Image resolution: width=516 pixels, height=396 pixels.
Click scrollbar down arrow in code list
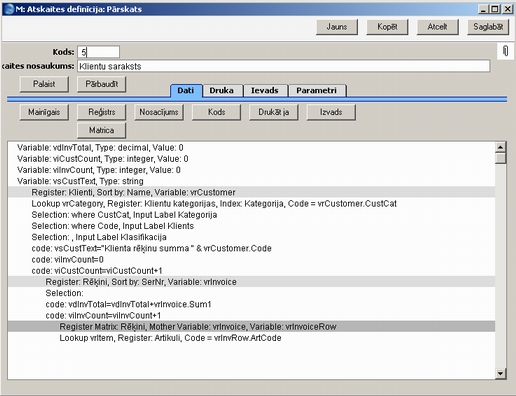500,373
